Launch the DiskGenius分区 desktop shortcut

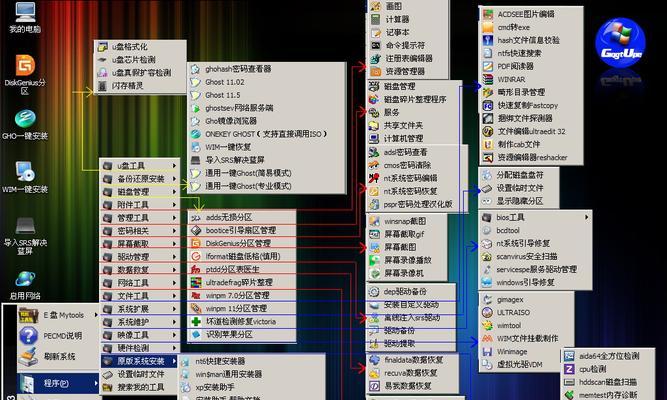click(25, 74)
